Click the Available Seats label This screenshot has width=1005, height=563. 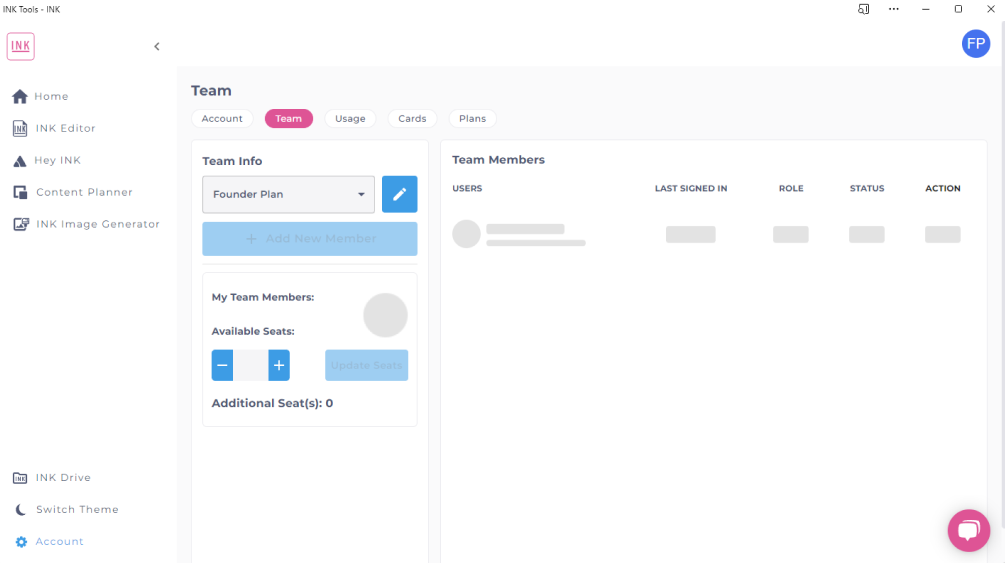point(253,332)
